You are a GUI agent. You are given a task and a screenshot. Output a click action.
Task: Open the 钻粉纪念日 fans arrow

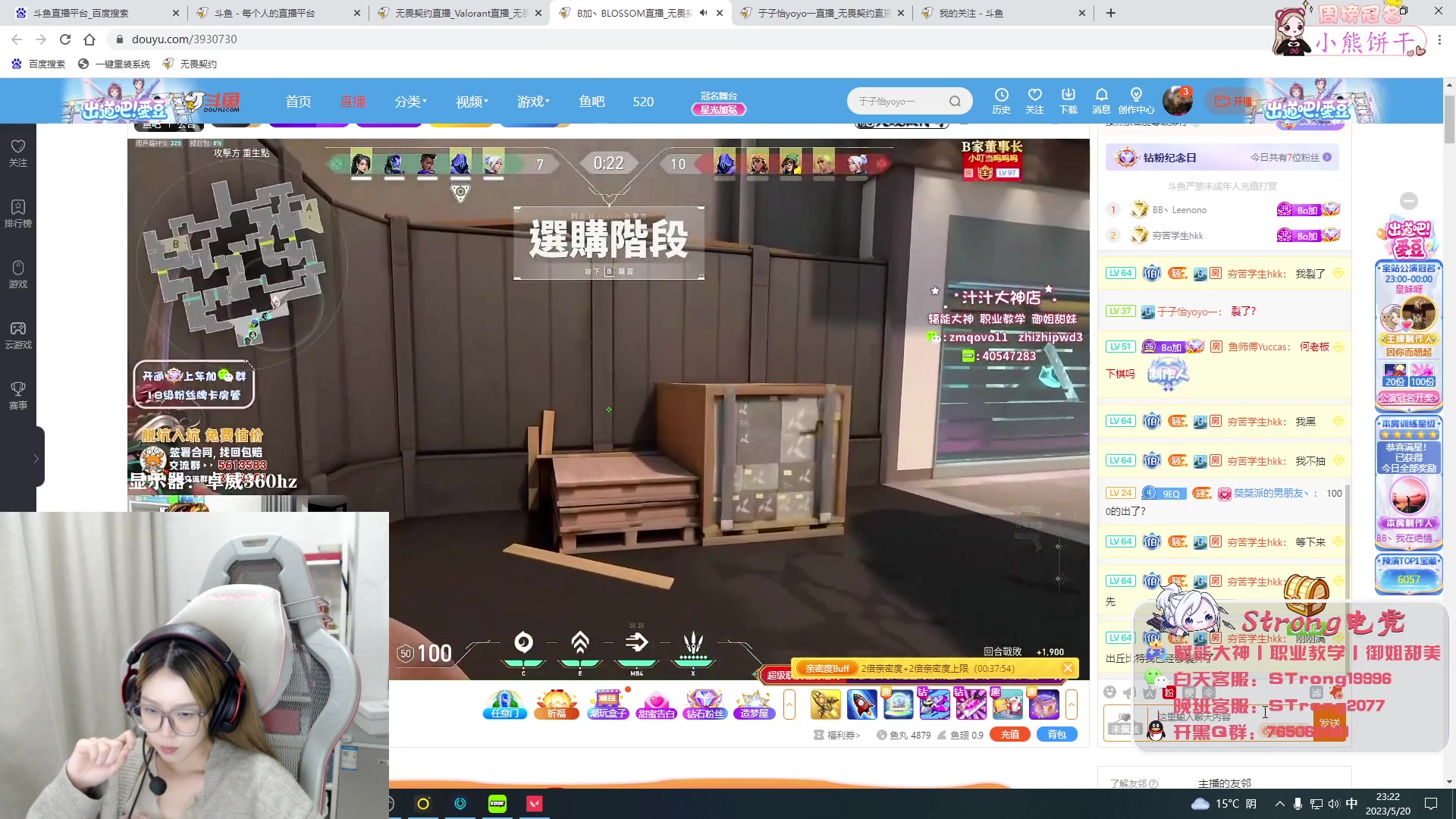point(1327,157)
